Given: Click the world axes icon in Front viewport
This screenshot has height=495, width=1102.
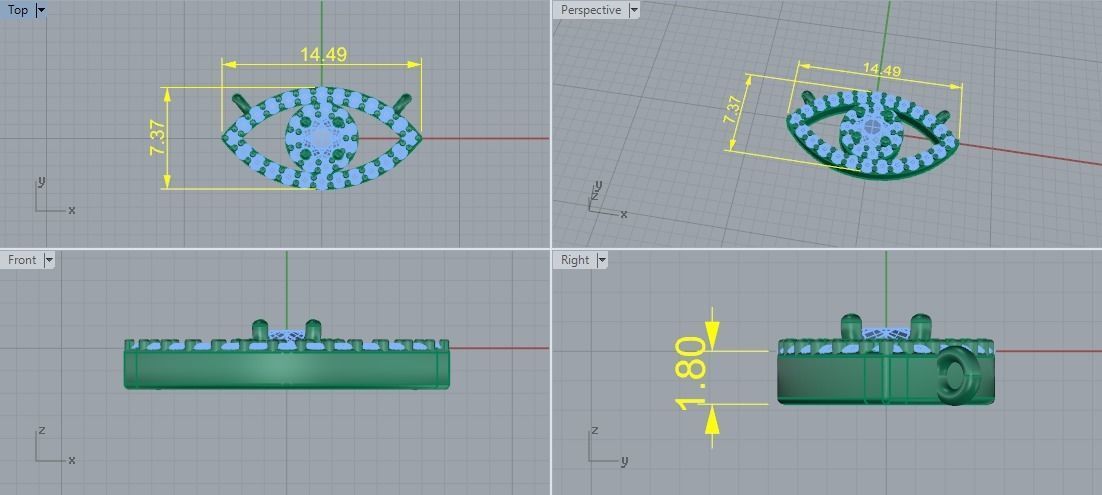Looking at the screenshot, I should (x=53, y=444).
